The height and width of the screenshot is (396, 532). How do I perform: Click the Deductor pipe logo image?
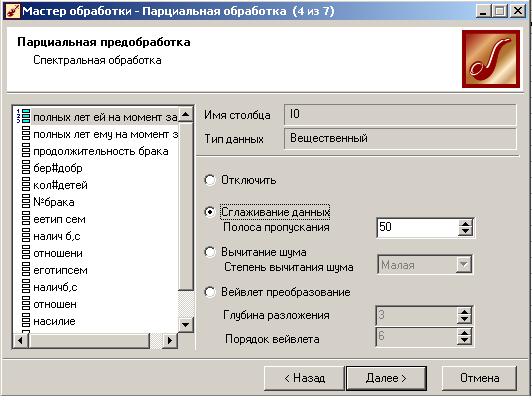[491, 59]
